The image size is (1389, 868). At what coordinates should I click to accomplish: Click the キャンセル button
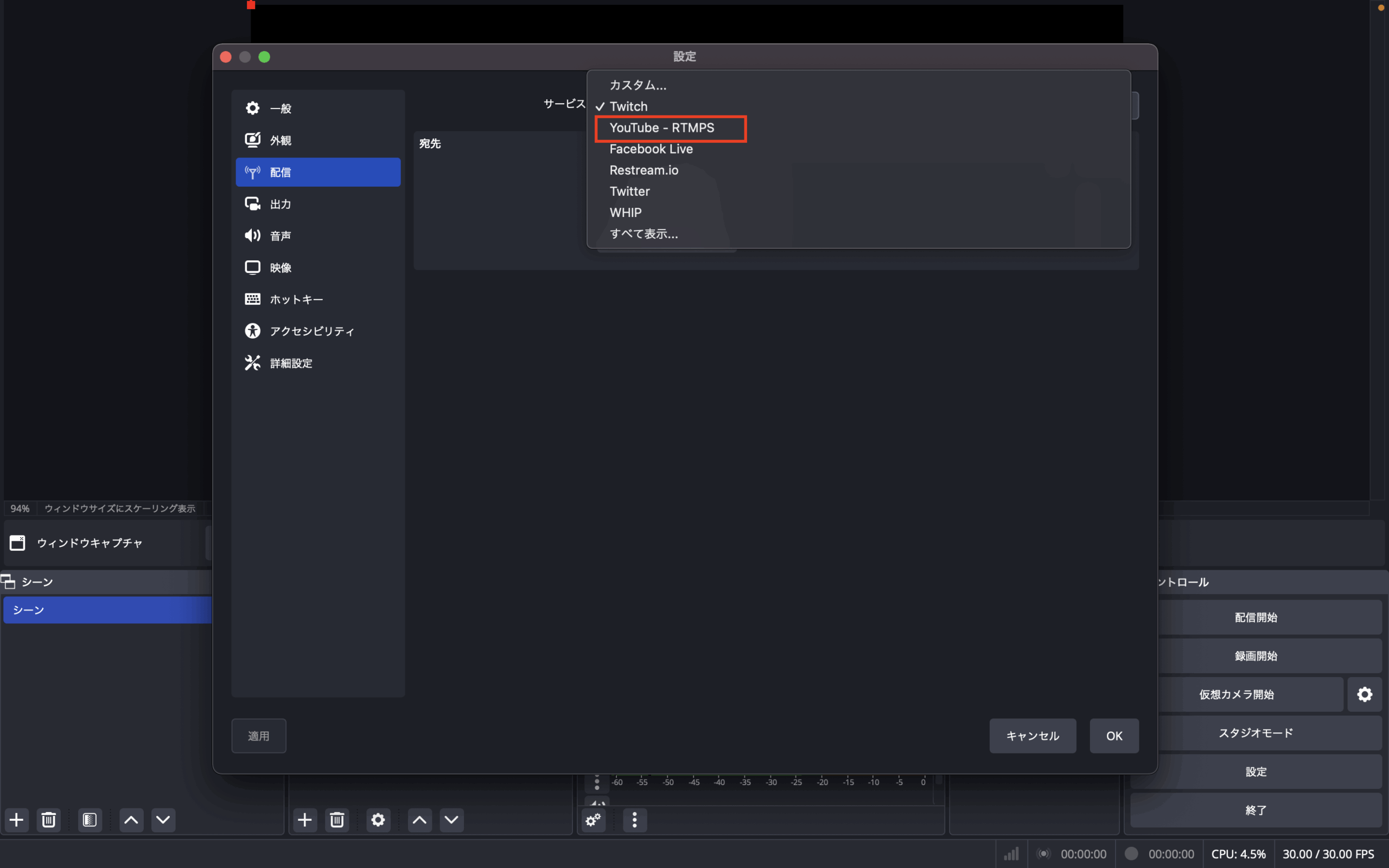(x=1033, y=736)
